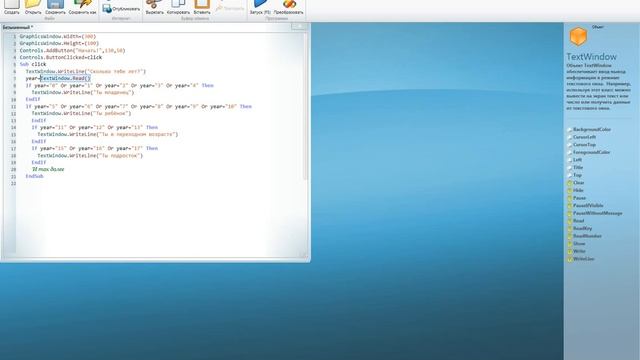Choose Сохранить как in the toolbar
The height and width of the screenshot is (360, 640).
[82, 7]
